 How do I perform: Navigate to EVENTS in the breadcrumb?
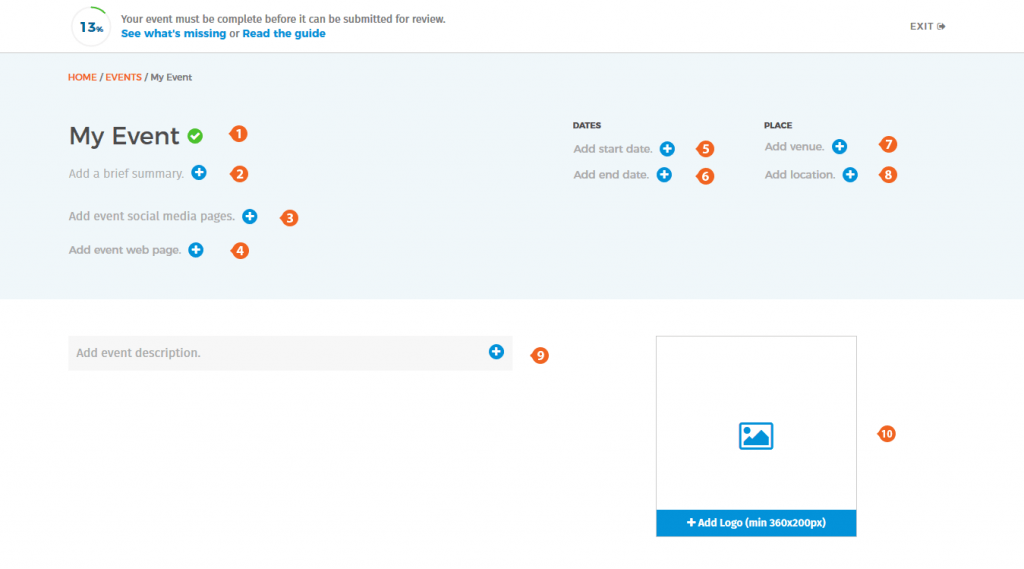coord(123,77)
